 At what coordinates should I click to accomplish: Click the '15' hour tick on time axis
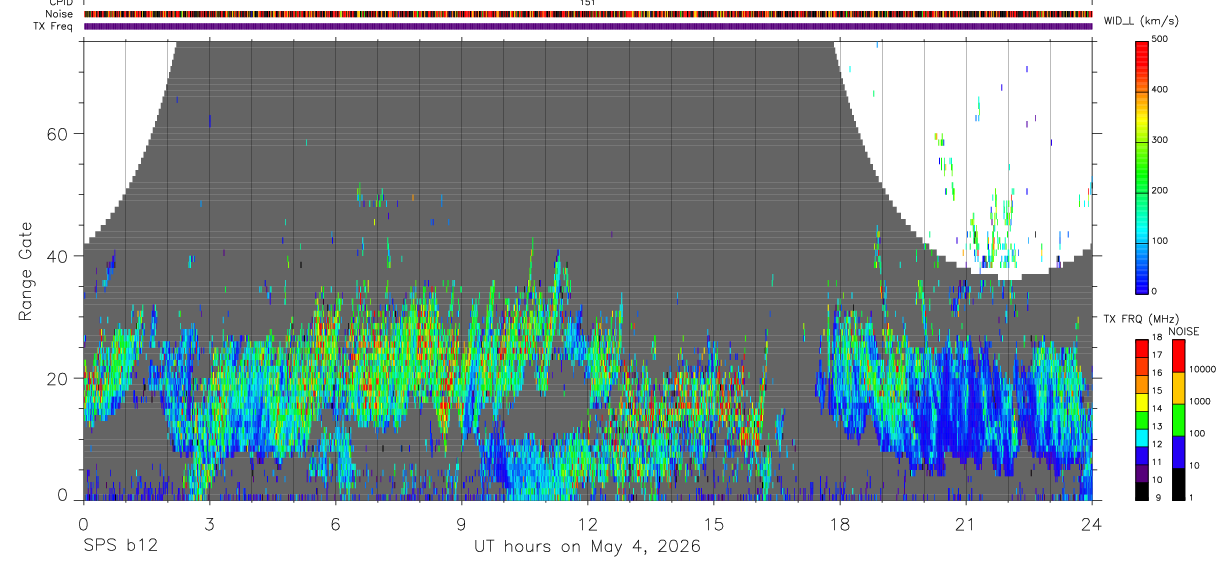click(714, 523)
